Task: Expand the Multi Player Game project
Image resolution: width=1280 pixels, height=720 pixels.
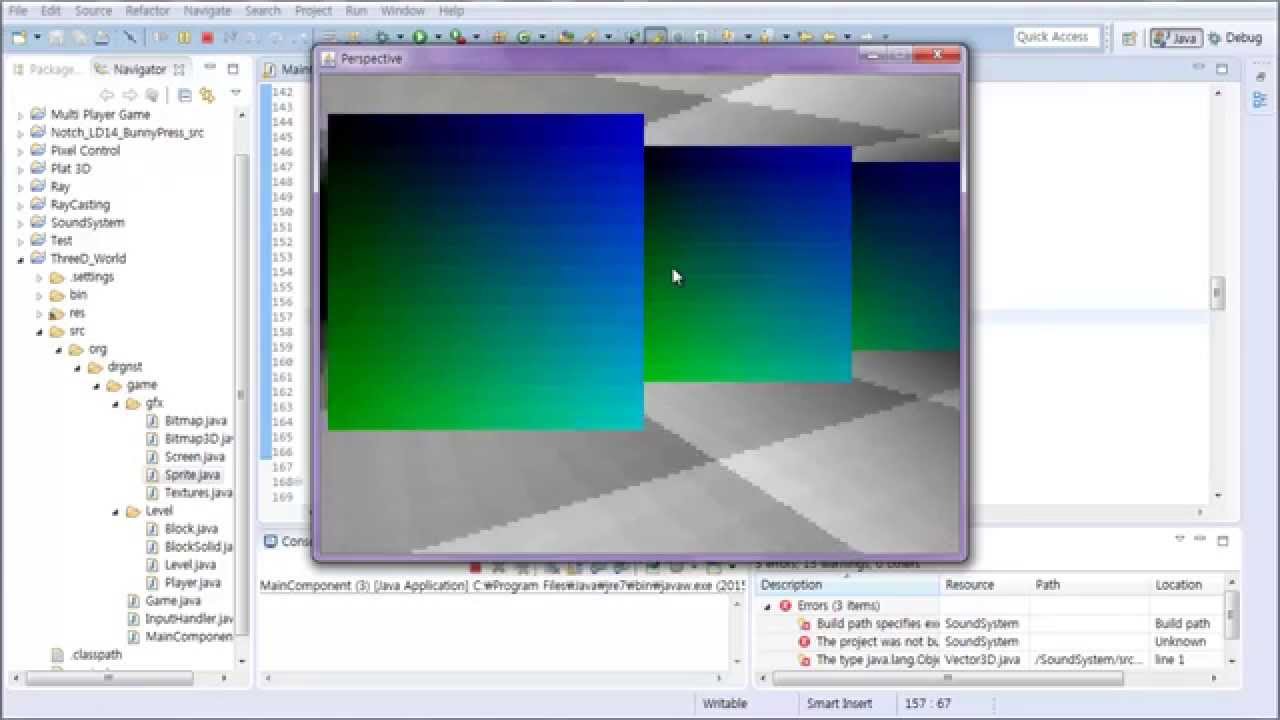Action: coord(20,115)
